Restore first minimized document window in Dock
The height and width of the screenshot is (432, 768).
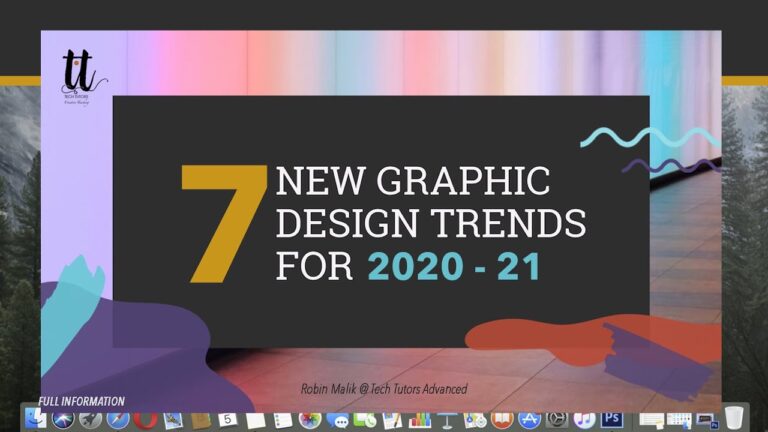[651, 420]
